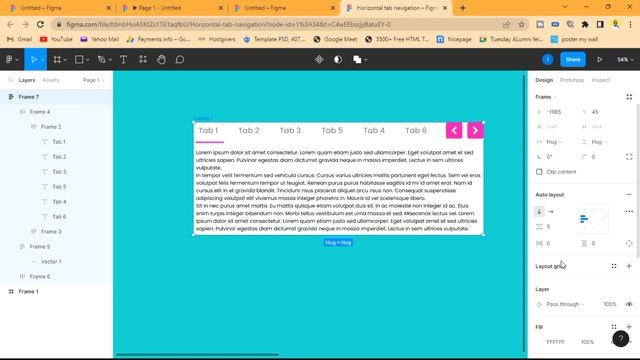Open the Move tools dropdown arrow
Viewport: 640px width, 360px height.
(x=42, y=60)
